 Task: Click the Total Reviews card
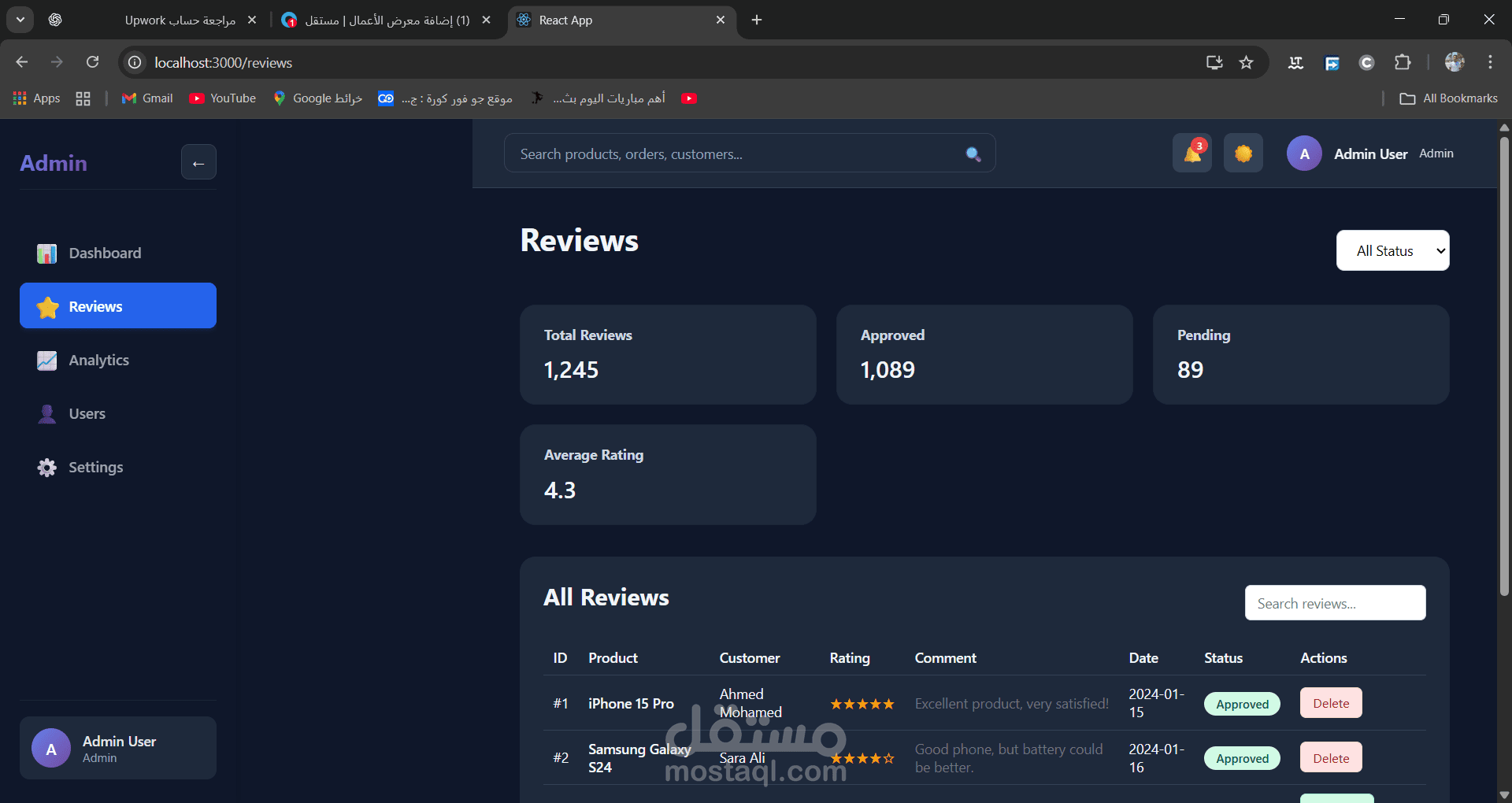(x=668, y=355)
